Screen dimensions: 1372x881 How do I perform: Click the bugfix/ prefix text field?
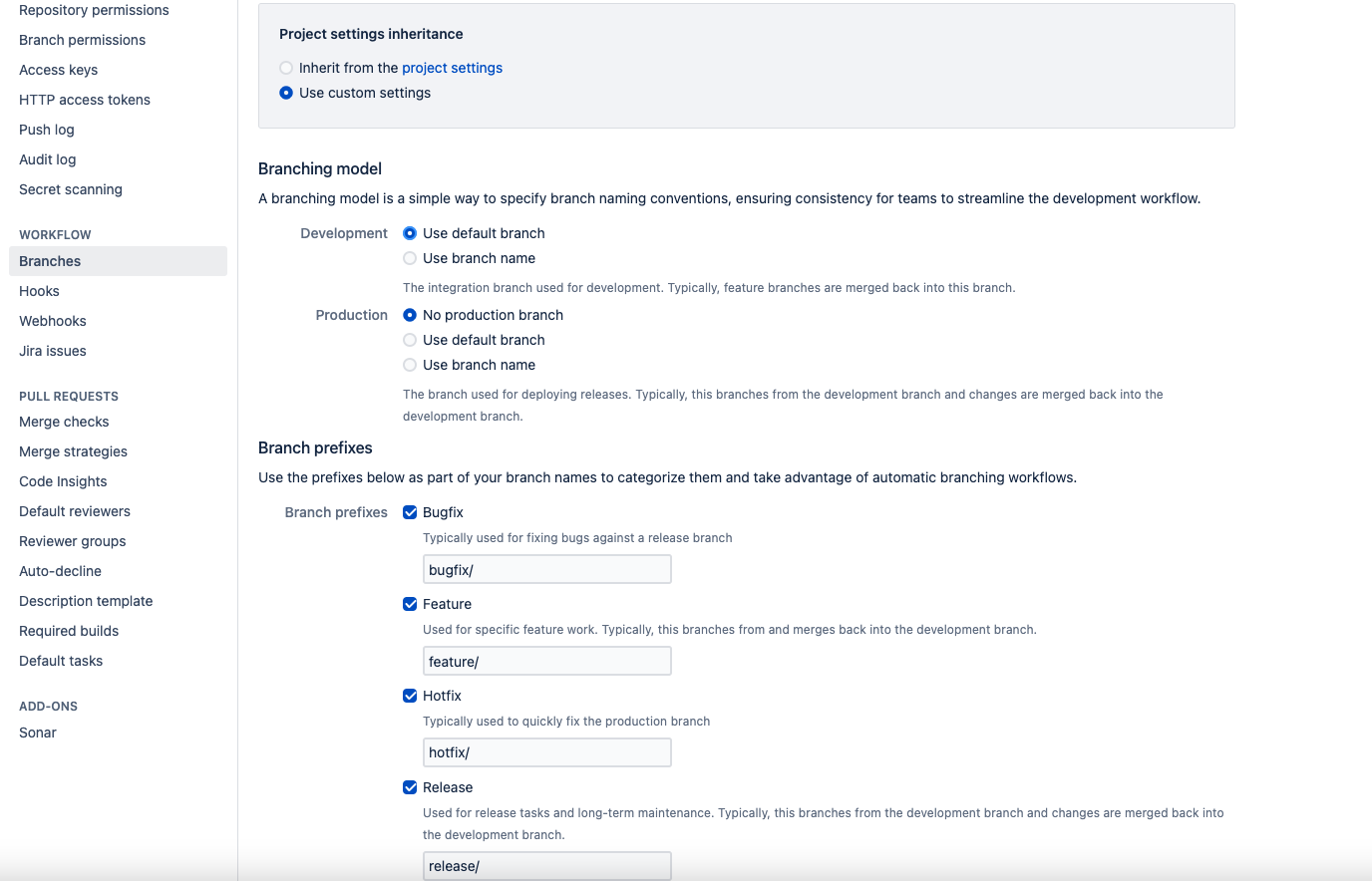point(547,569)
